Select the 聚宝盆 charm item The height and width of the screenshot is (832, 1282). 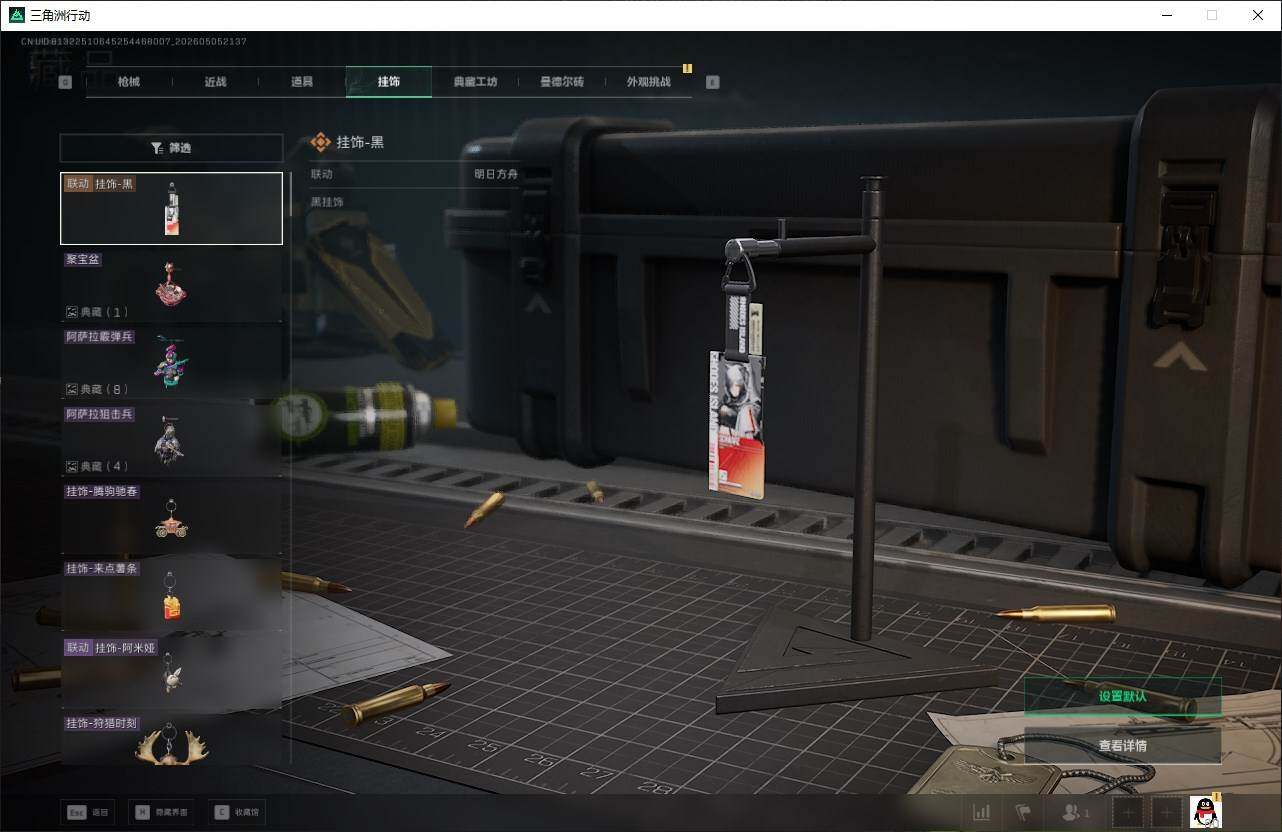coord(171,285)
